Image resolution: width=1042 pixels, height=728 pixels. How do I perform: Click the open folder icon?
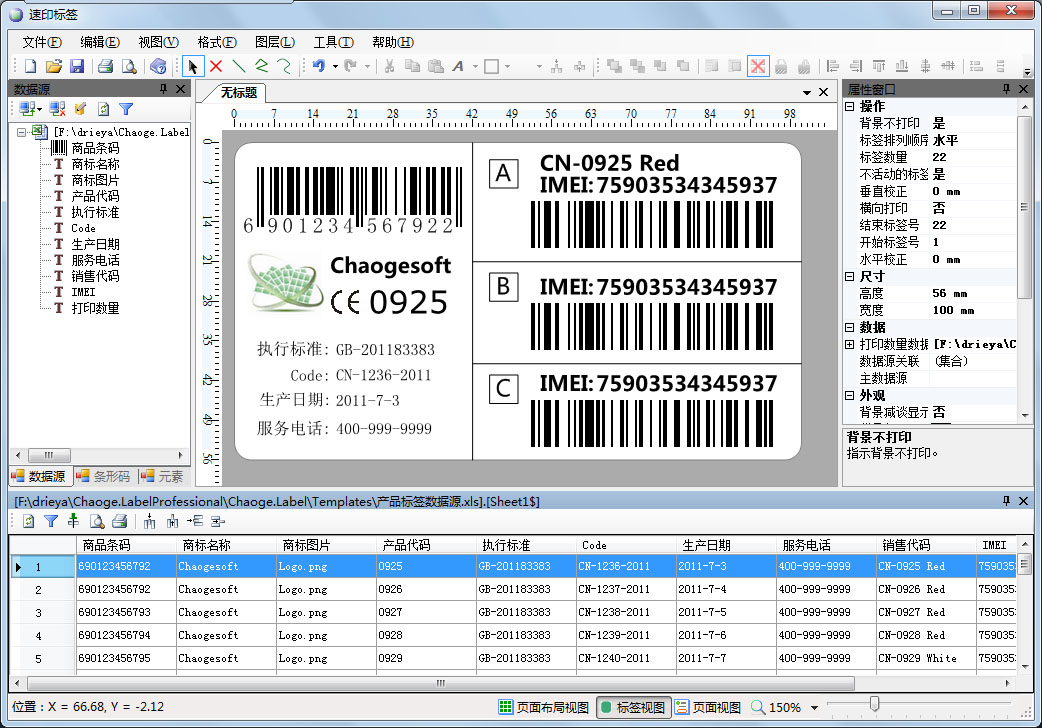coord(53,67)
